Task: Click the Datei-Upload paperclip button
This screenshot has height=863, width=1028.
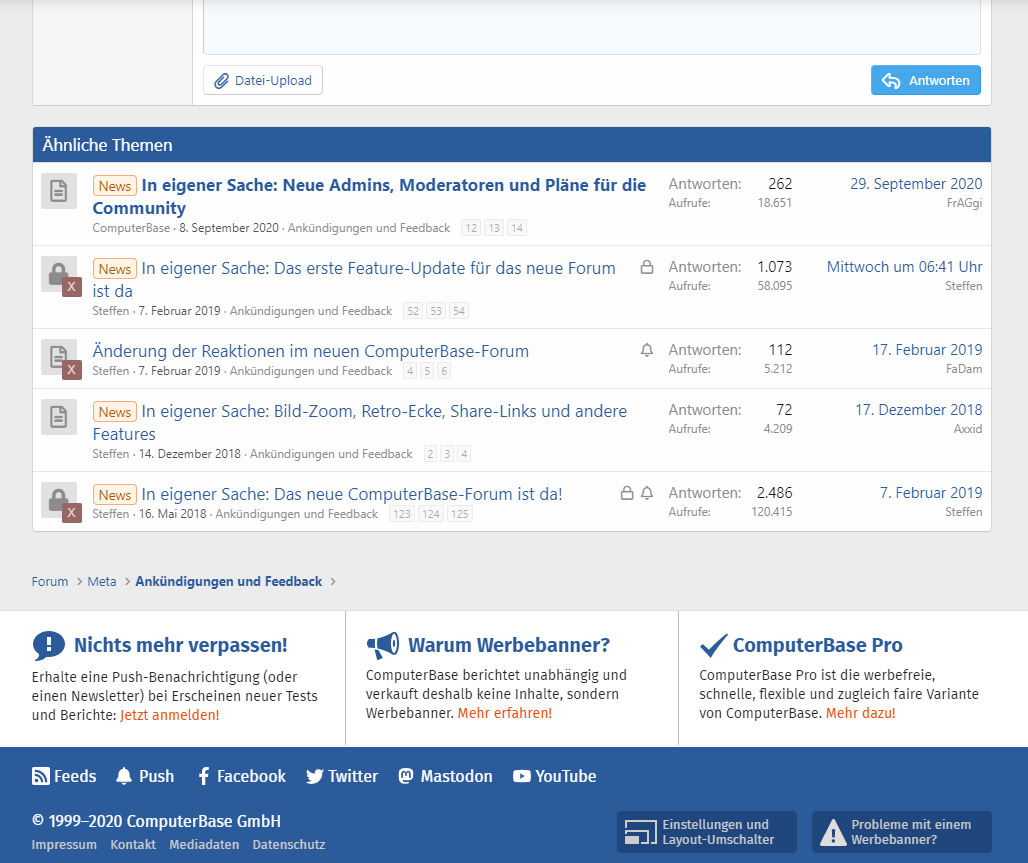Action: pos(262,80)
